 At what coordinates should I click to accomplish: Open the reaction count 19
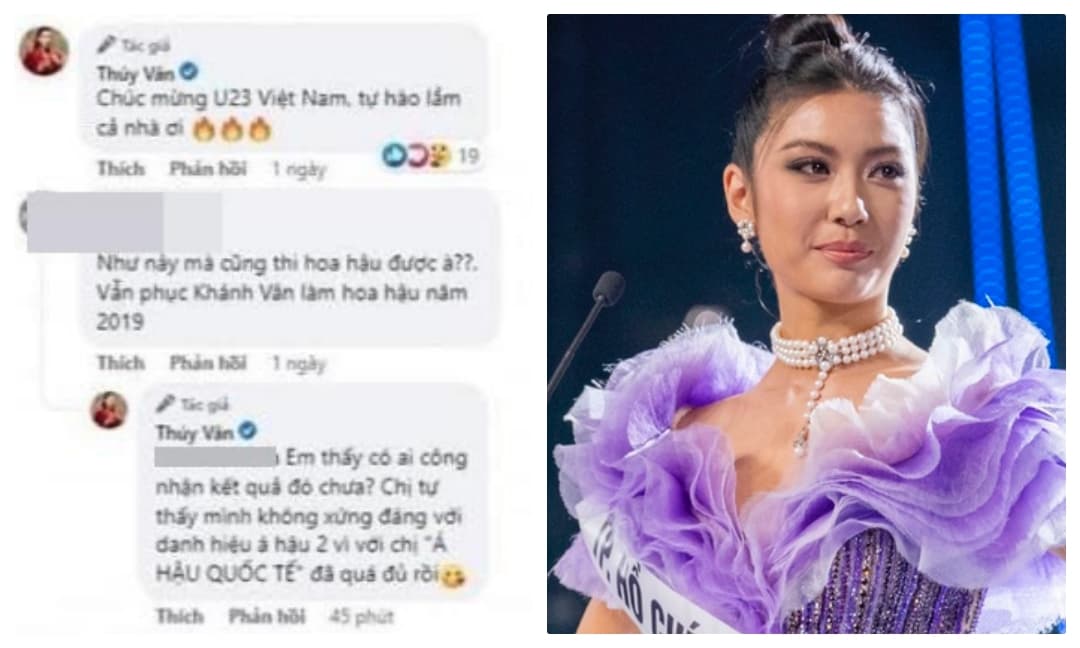tap(468, 156)
